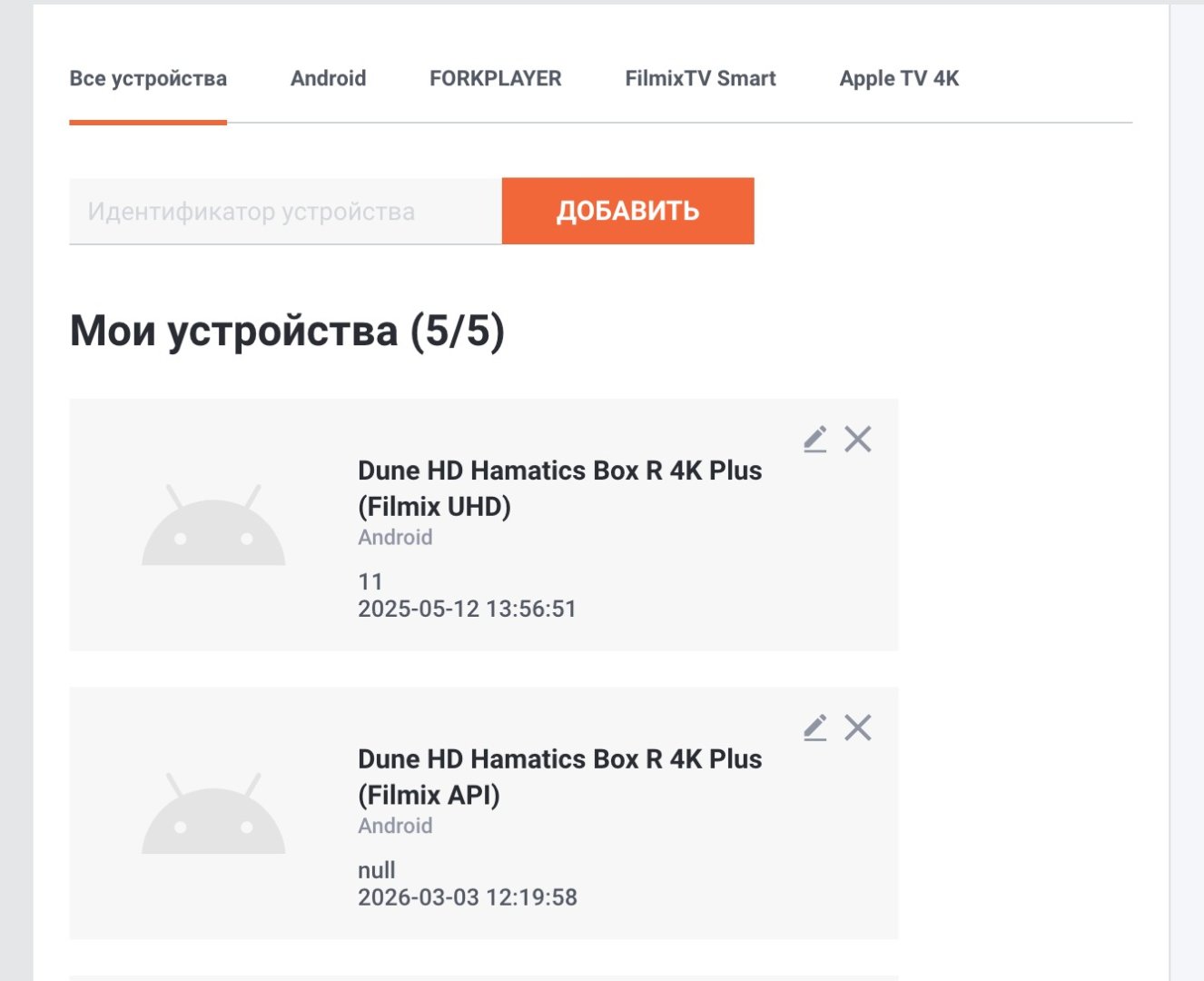Remove the Filmix UHD device
The height and width of the screenshot is (981, 1204).
[858, 440]
